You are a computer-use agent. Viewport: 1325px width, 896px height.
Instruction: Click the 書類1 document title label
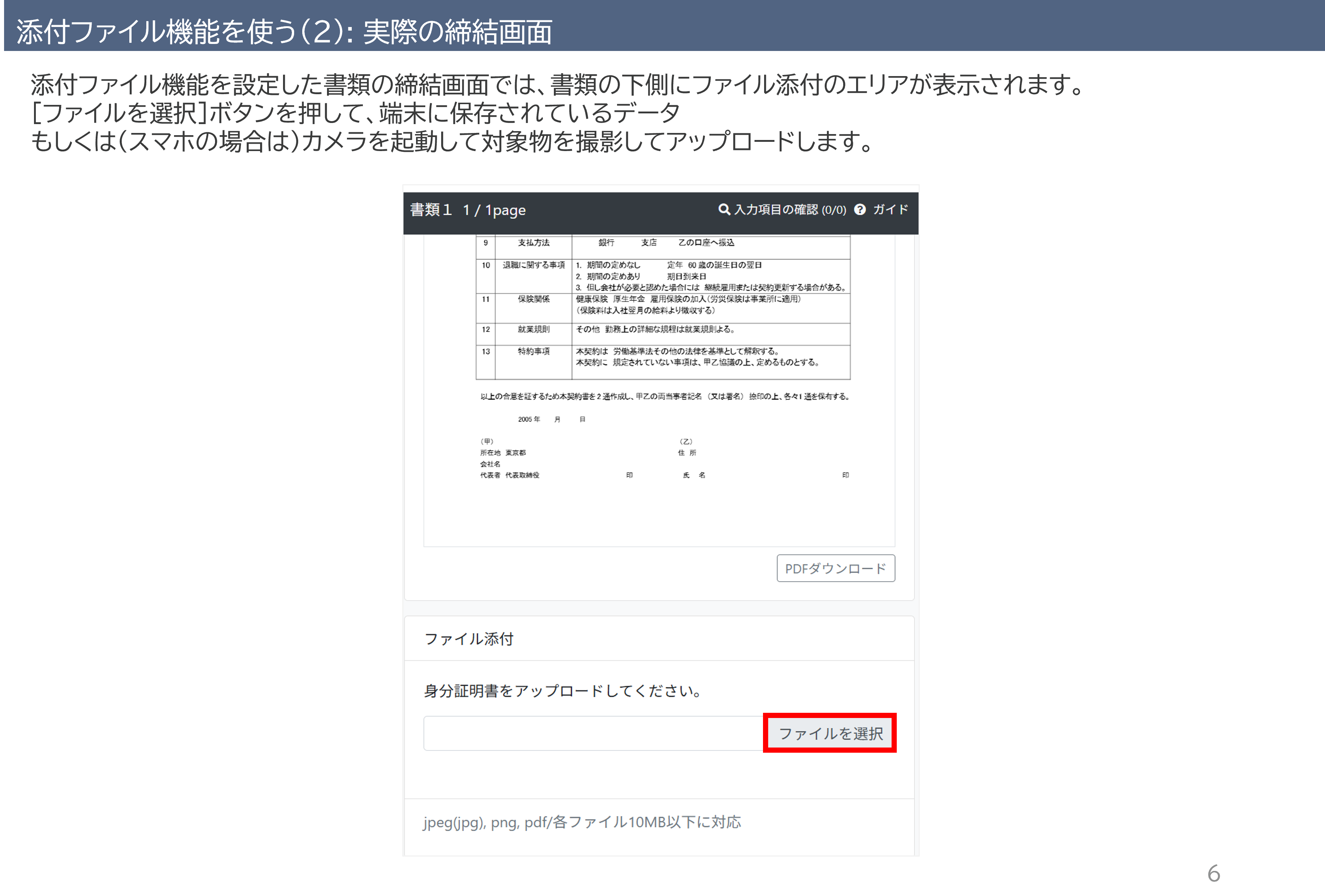[x=431, y=210]
